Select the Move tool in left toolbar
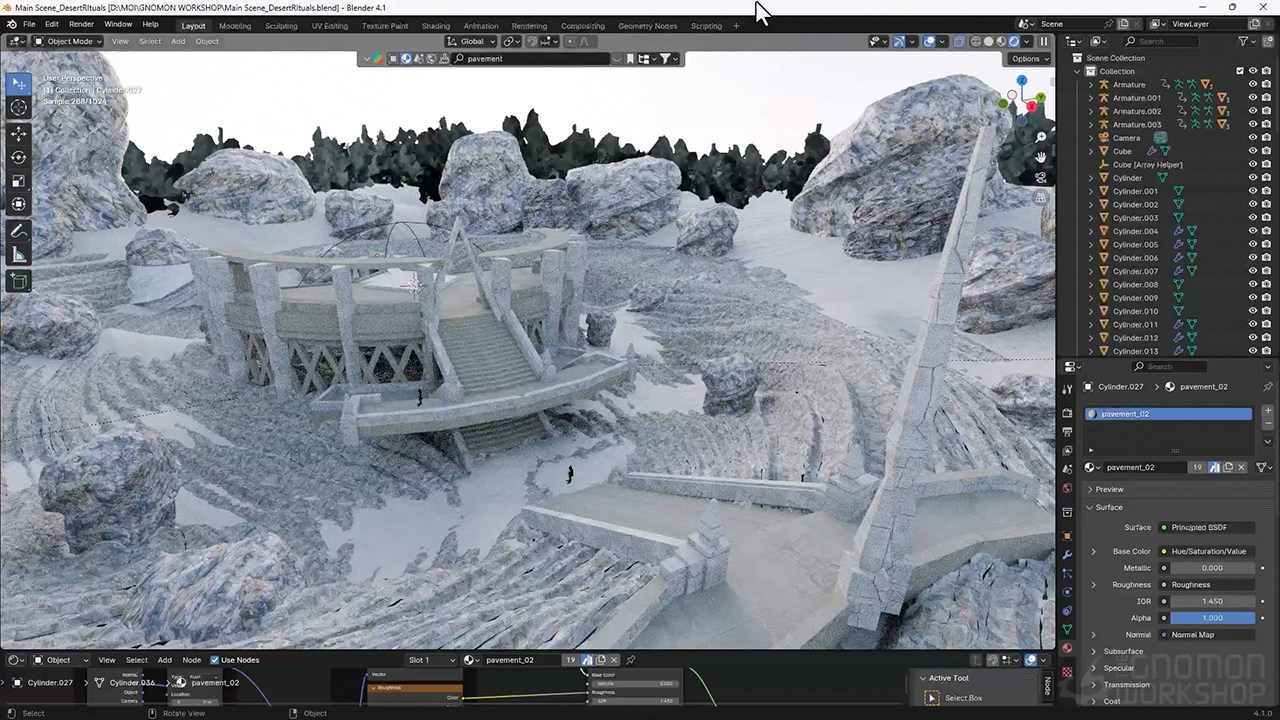This screenshot has width=1280, height=720. coord(19,133)
